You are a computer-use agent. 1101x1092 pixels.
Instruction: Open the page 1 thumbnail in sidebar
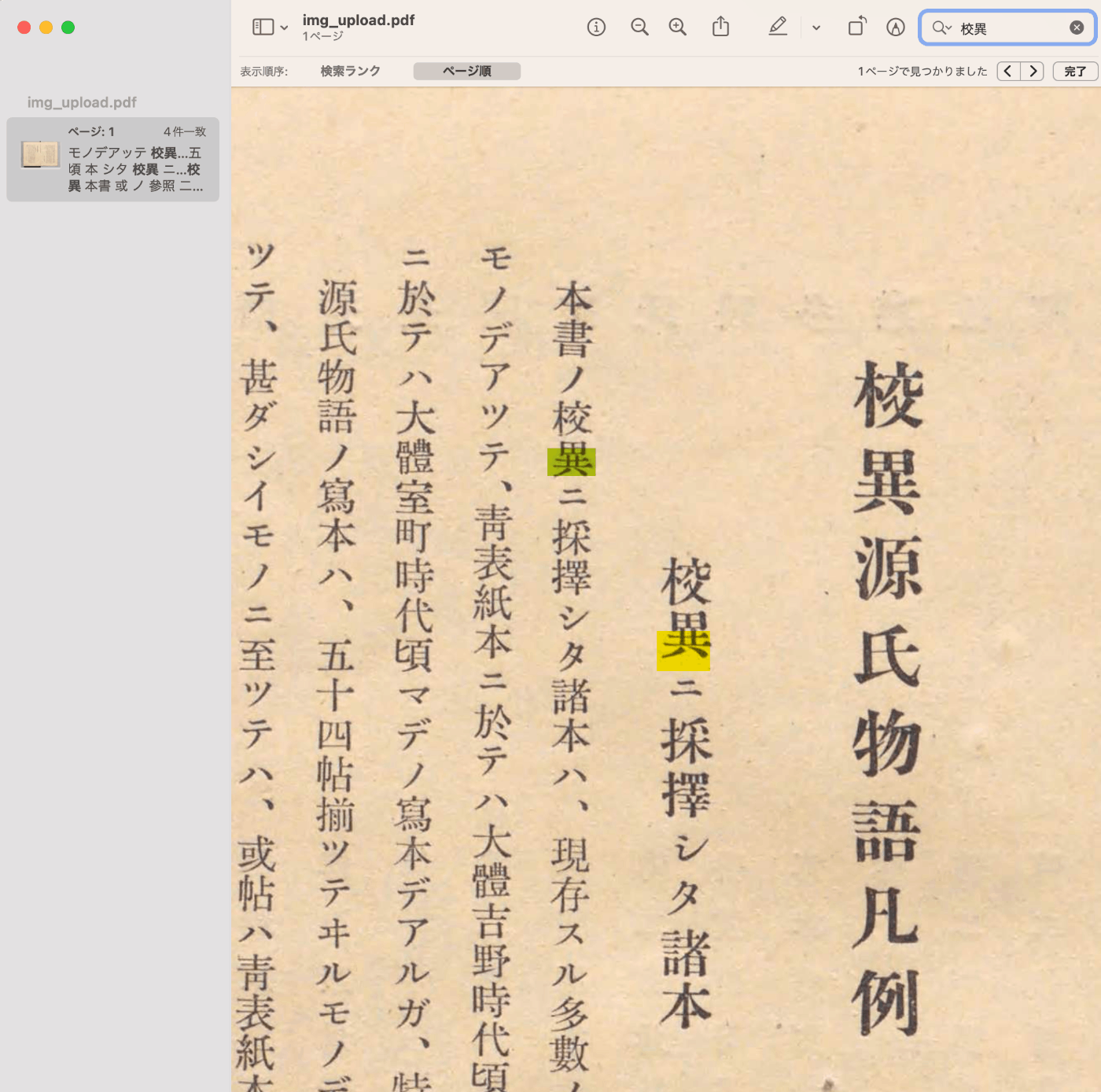[40, 154]
